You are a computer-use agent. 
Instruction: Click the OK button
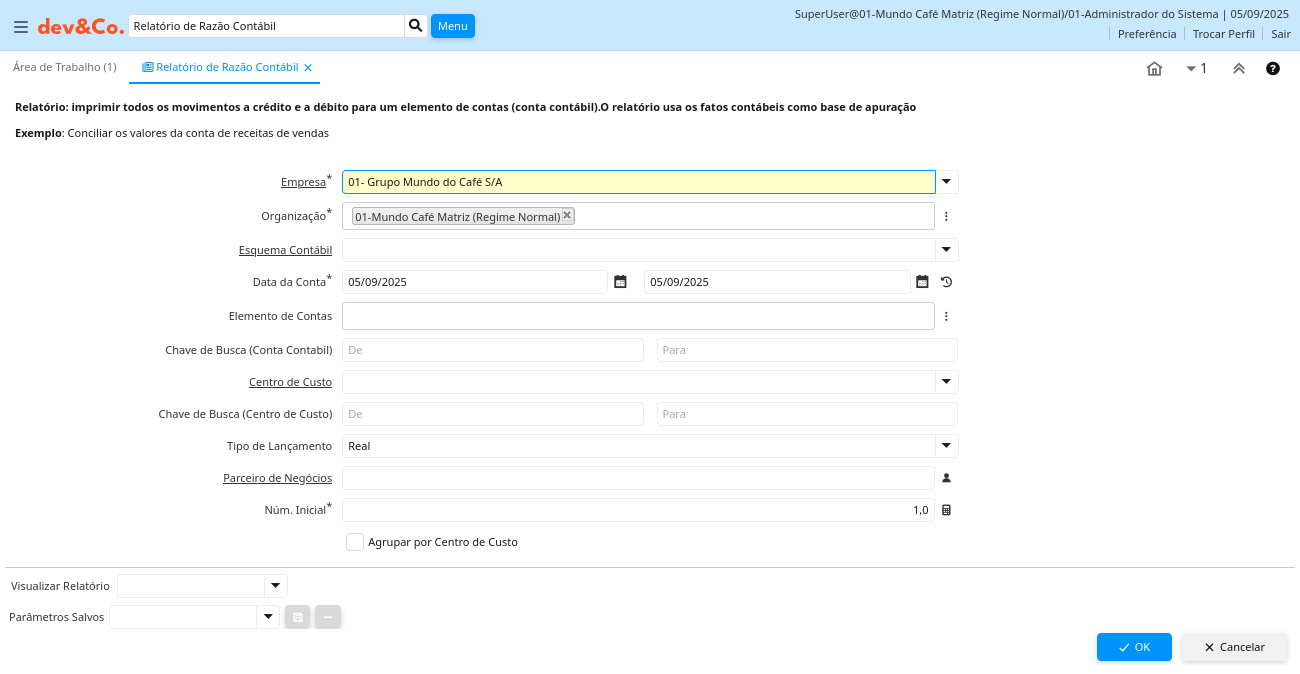coord(1134,647)
